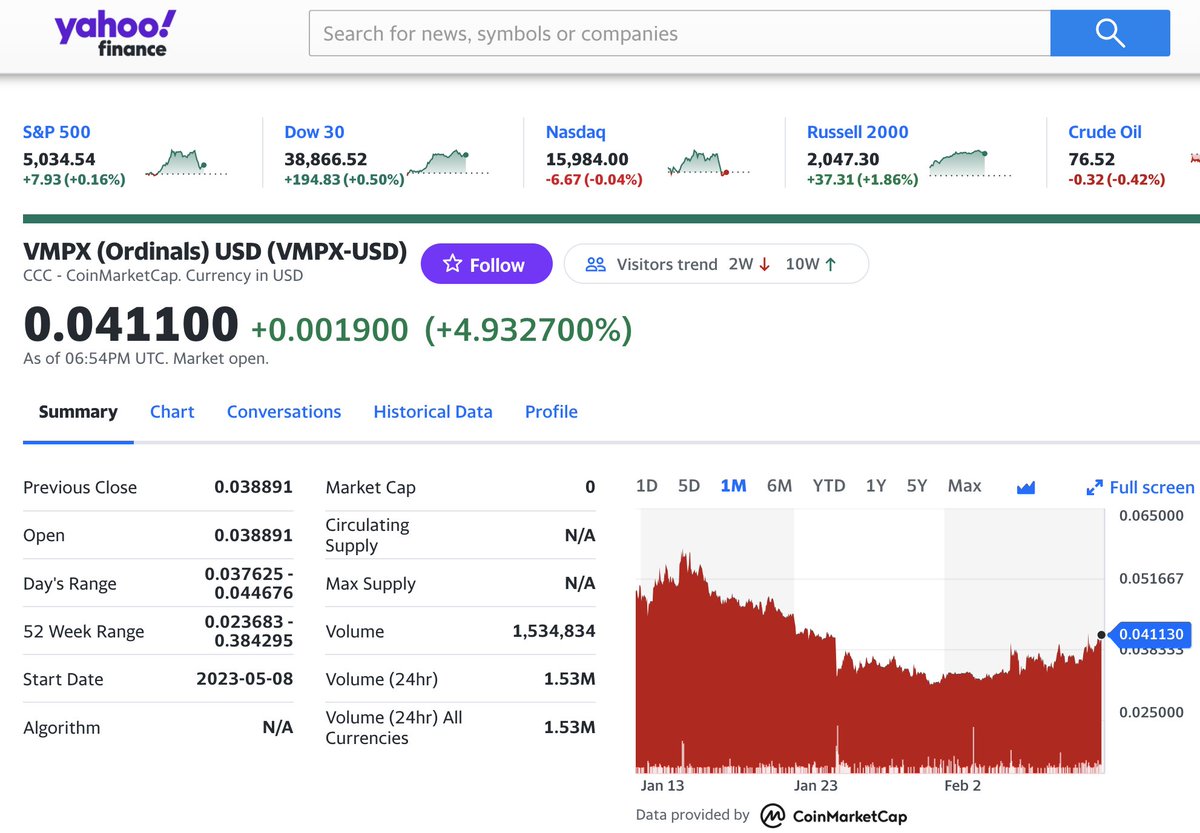Click the price 0.041100 heading
Screen dimensions: 1200x833
(x=131, y=325)
